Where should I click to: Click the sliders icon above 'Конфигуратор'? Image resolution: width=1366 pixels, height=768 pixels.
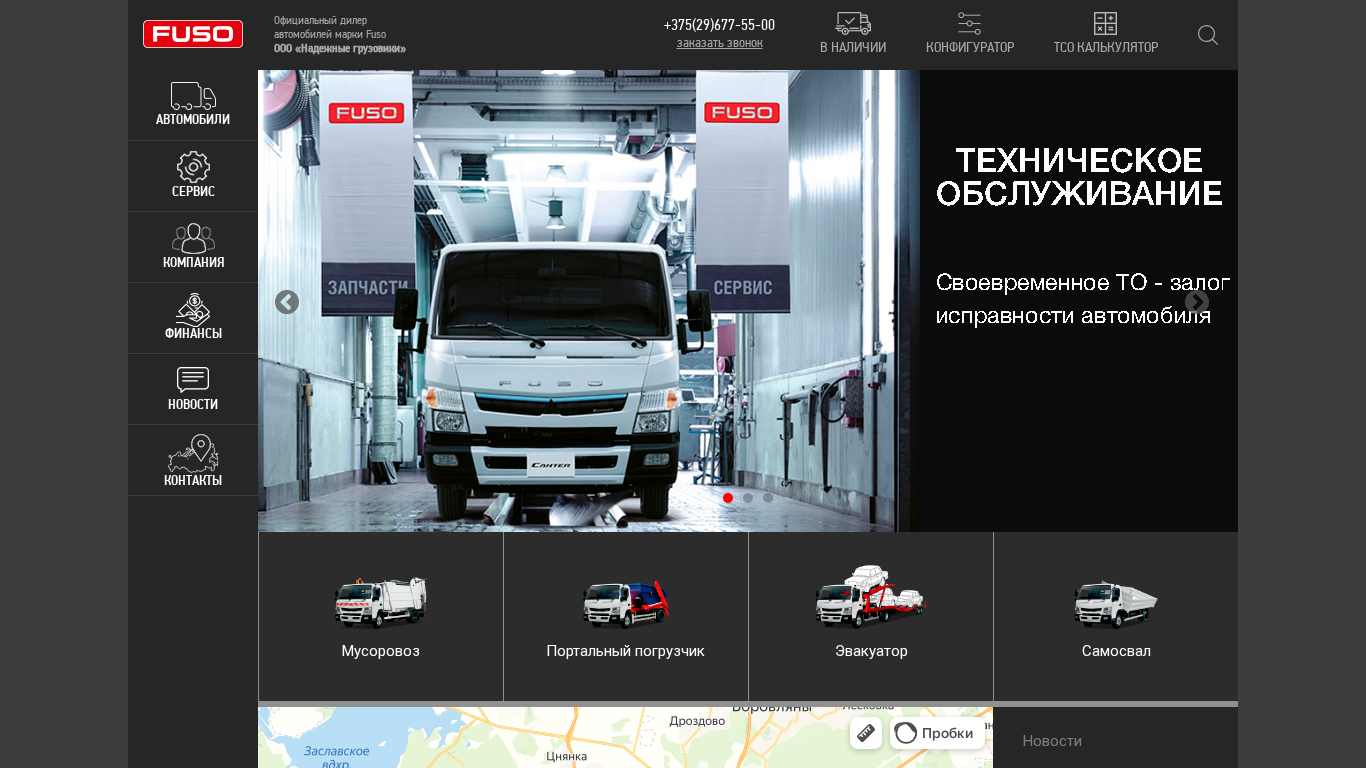(969, 24)
